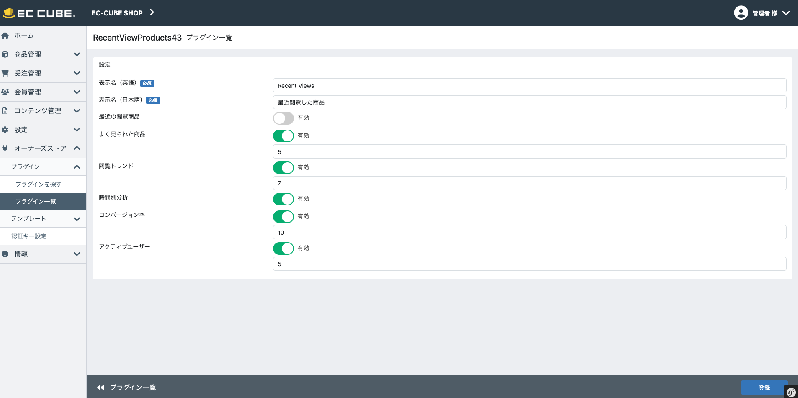Click the 表示名(日本語) text field
This screenshot has height=398, width=798.
coord(529,102)
